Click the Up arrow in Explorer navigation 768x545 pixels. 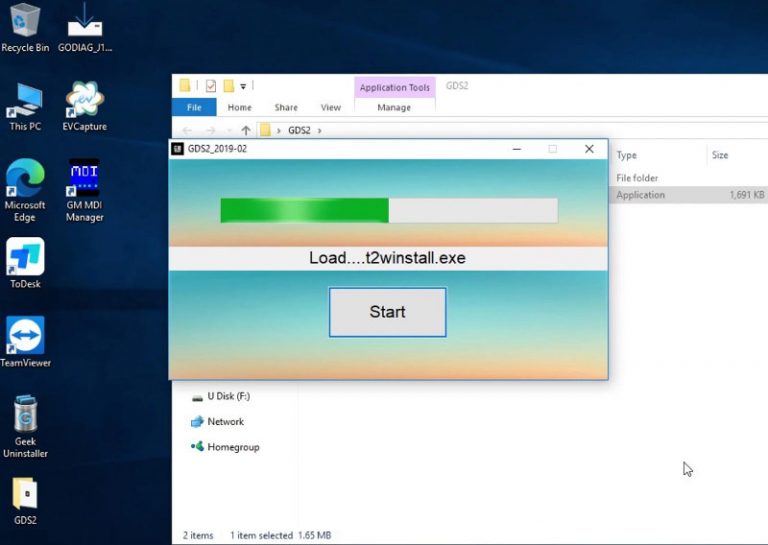(x=246, y=130)
